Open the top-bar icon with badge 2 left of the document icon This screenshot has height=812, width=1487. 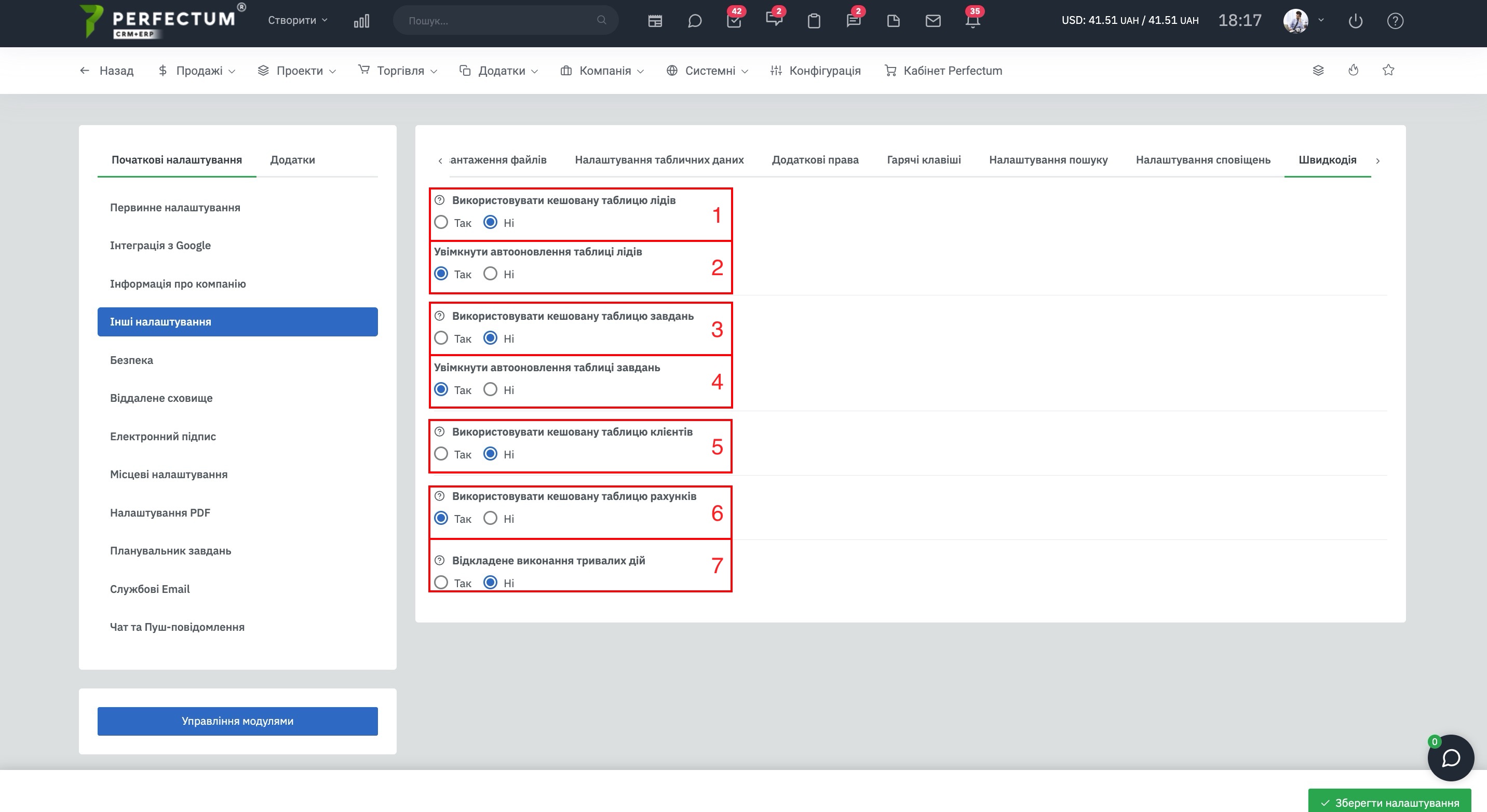click(853, 21)
